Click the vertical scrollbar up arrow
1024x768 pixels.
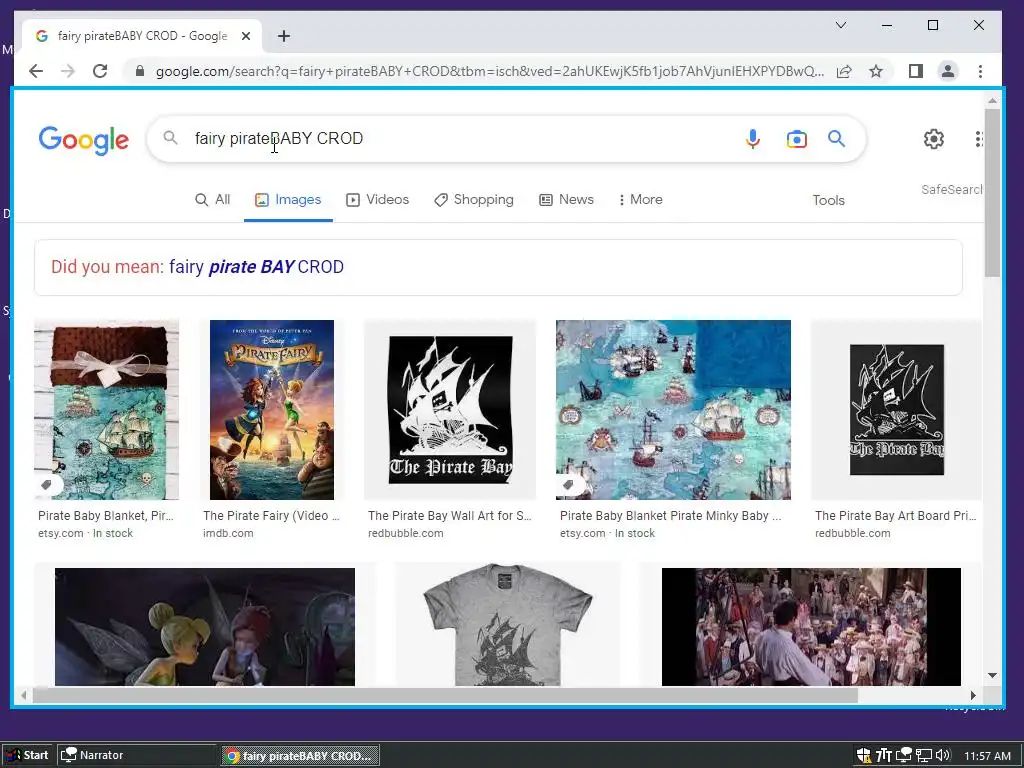point(993,101)
